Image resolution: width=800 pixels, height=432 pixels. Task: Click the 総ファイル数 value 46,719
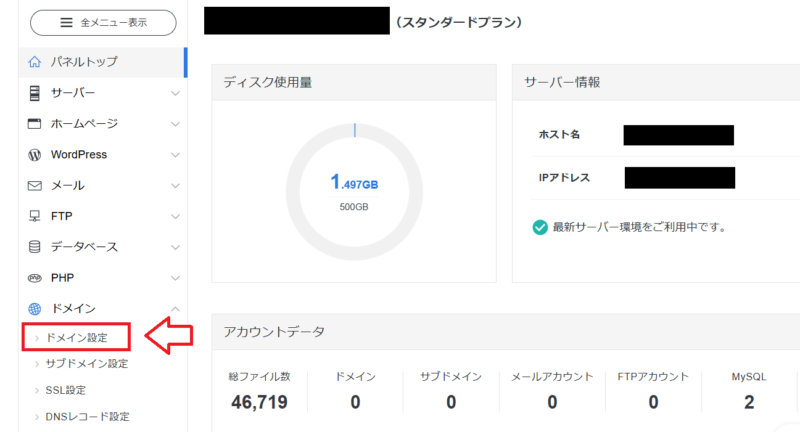[259, 402]
